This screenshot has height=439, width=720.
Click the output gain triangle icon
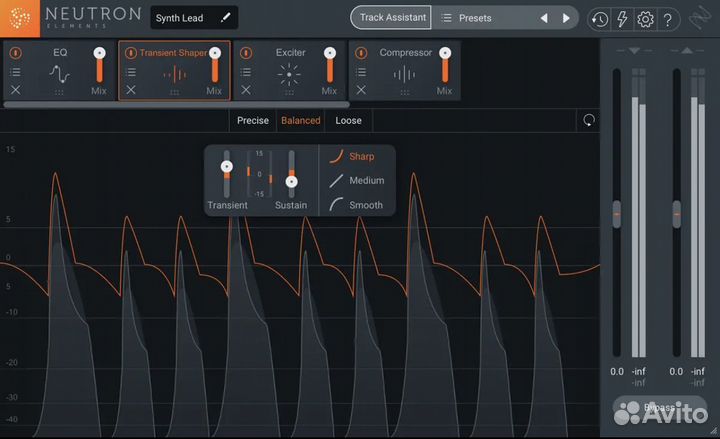[x=687, y=51]
